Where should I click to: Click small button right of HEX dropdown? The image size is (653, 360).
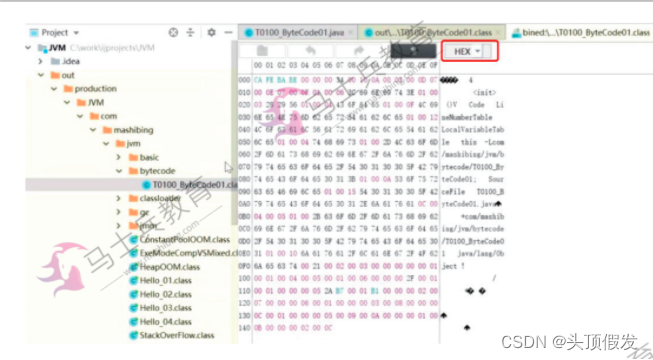tap(487, 51)
